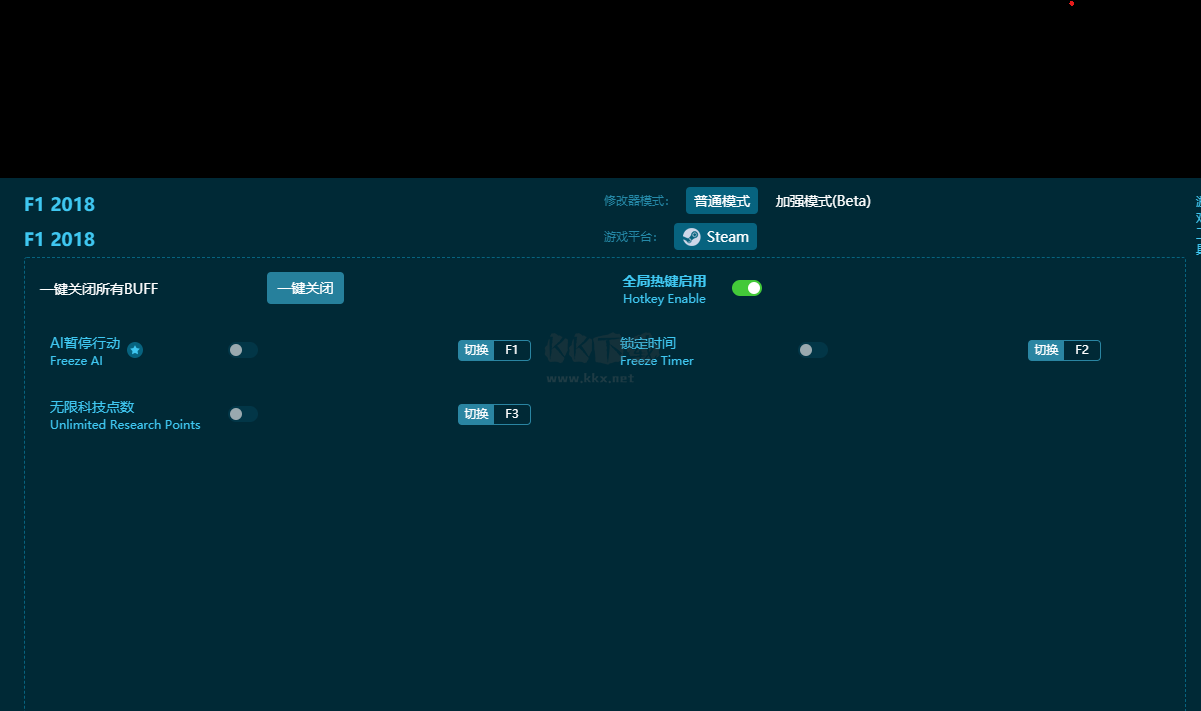Click the second F1 2018 title

click(59, 239)
